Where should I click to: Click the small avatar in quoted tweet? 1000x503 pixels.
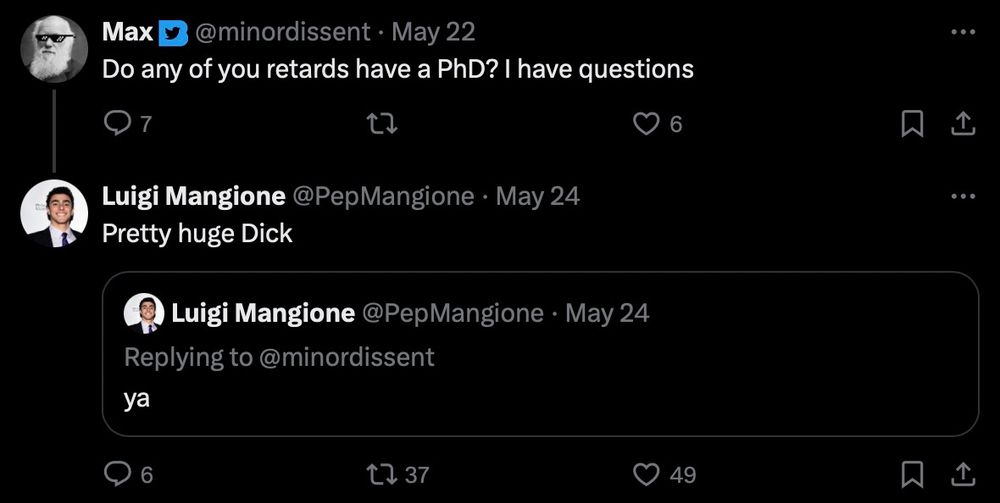[x=144, y=314]
